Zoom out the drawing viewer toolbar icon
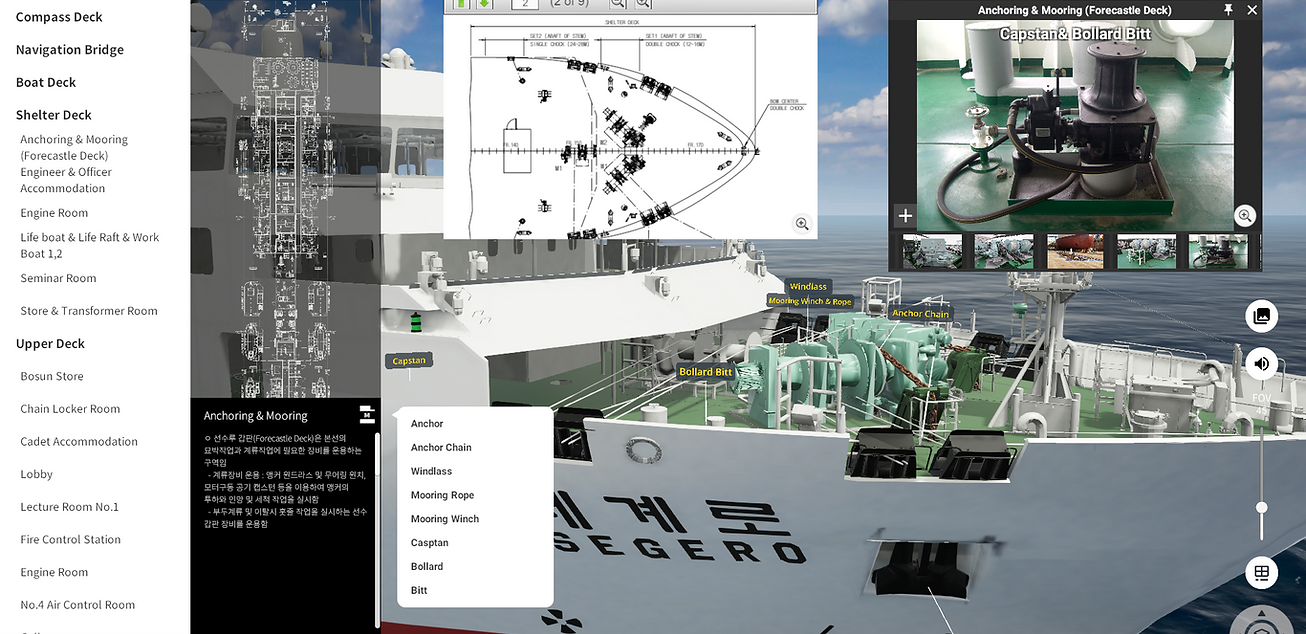The width and height of the screenshot is (1306, 634). 618,3
